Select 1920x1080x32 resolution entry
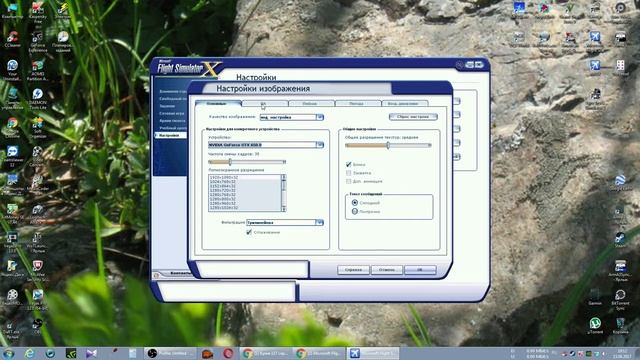The height and width of the screenshot is (360, 640). tap(224, 178)
